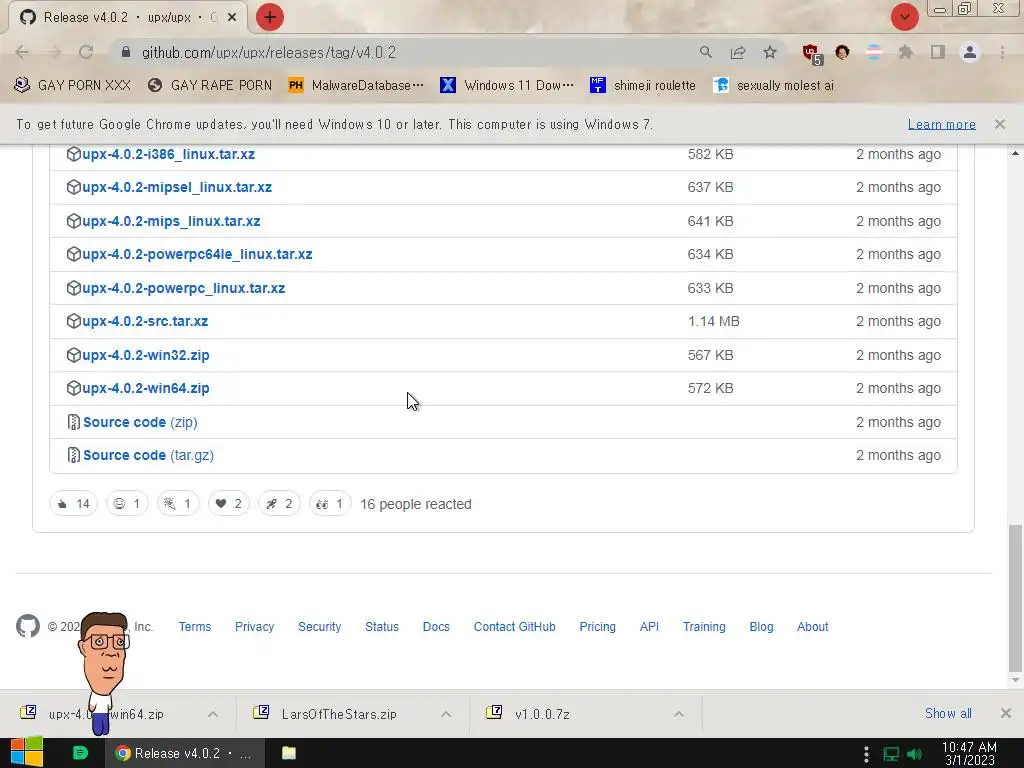The height and width of the screenshot is (768, 1024).
Task: Open the Status footer link
Action: (381, 626)
